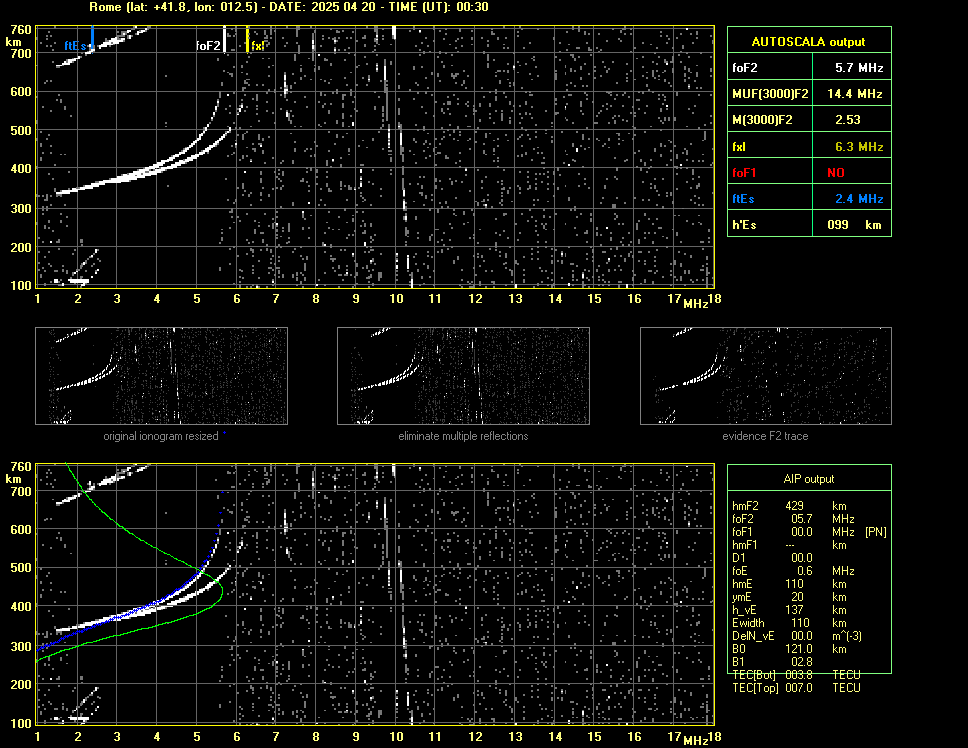Select the hmF1 row in AIP output
Screen dimensions: 968x748
789,545
